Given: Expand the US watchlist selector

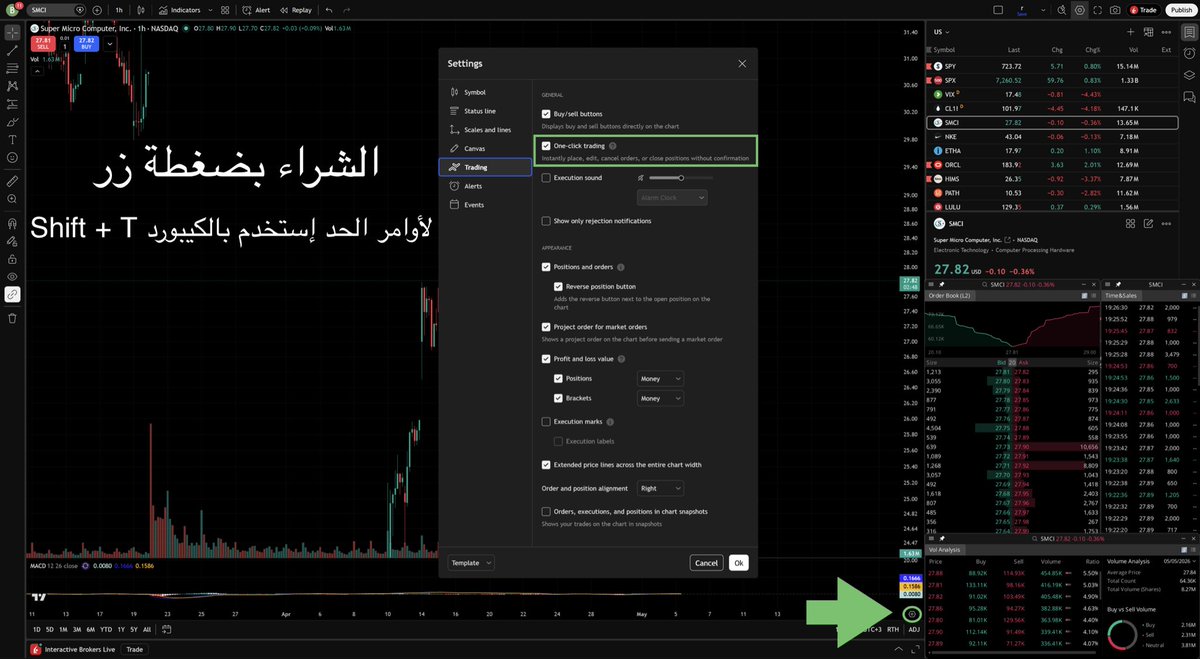Looking at the screenshot, I should click(942, 32).
